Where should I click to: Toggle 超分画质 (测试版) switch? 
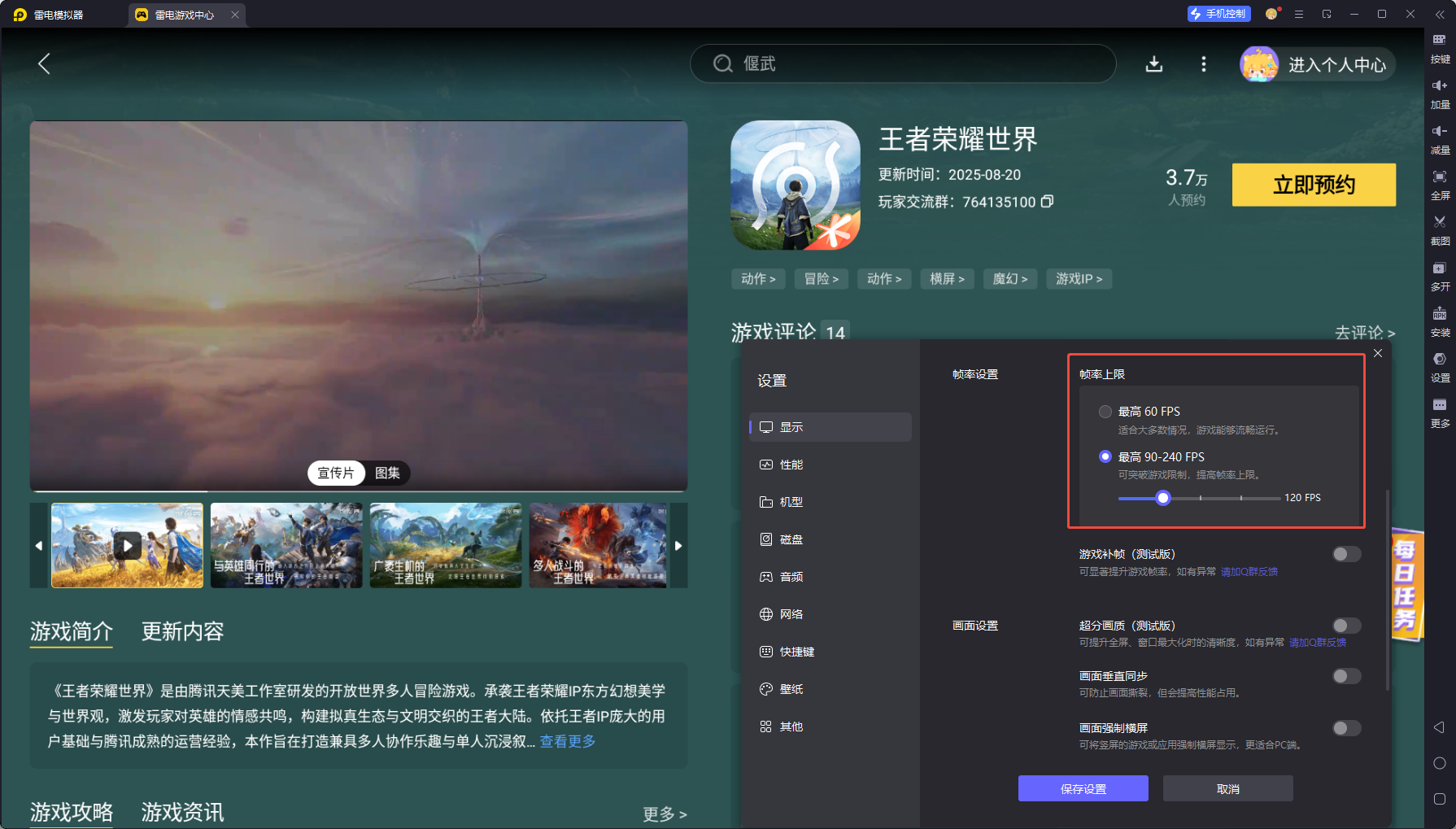click(1346, 626)
